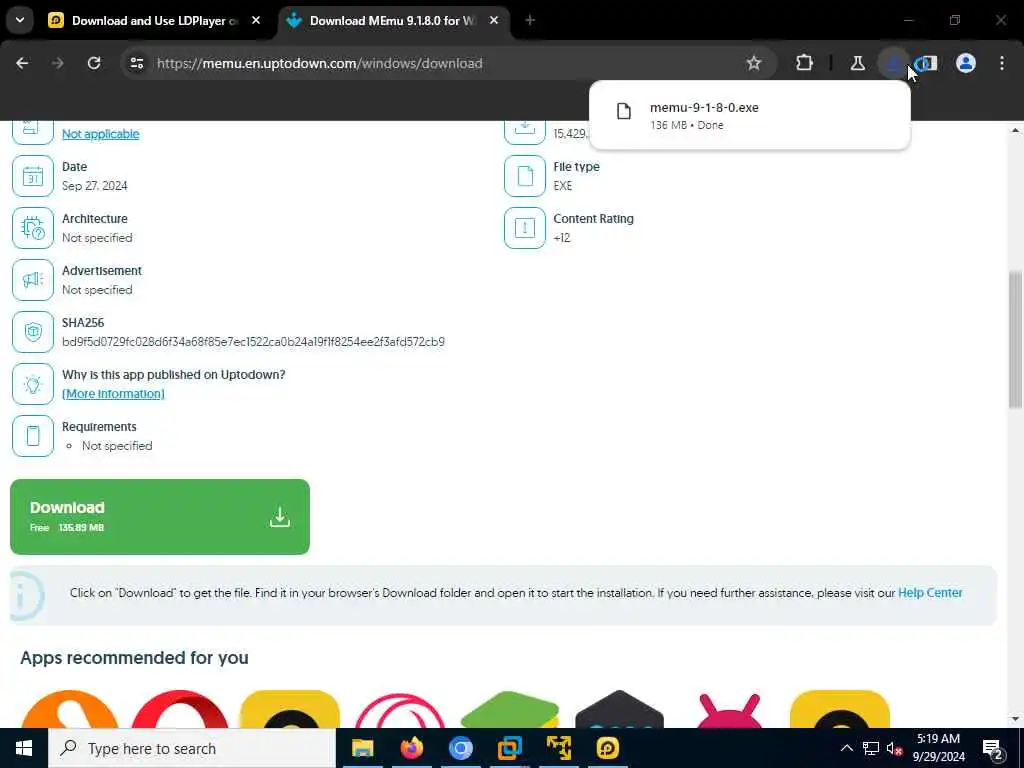Click the Sep 27, 2024 date text
Viewport: 1024px width, 768px height.
tap(95, 185)
